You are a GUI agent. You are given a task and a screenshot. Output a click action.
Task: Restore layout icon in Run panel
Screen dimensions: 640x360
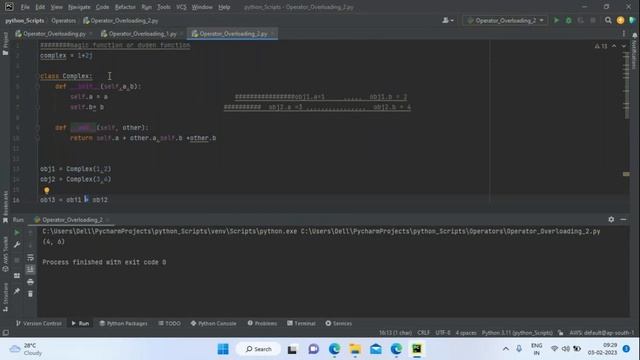pos(17,276)
